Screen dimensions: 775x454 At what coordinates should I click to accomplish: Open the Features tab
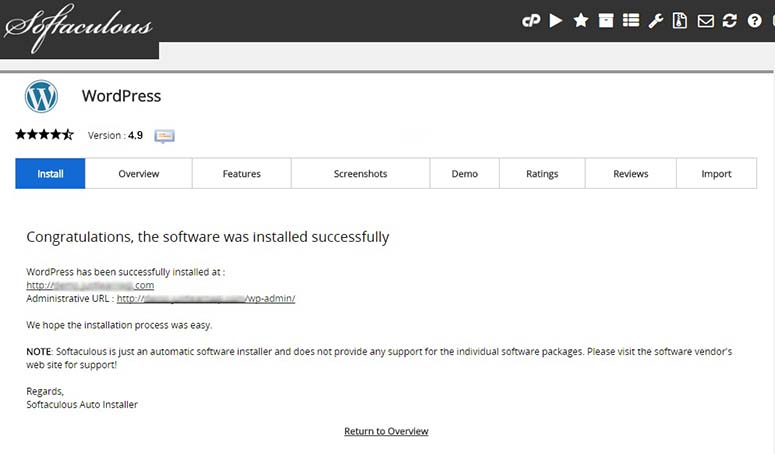coord(242,173)
